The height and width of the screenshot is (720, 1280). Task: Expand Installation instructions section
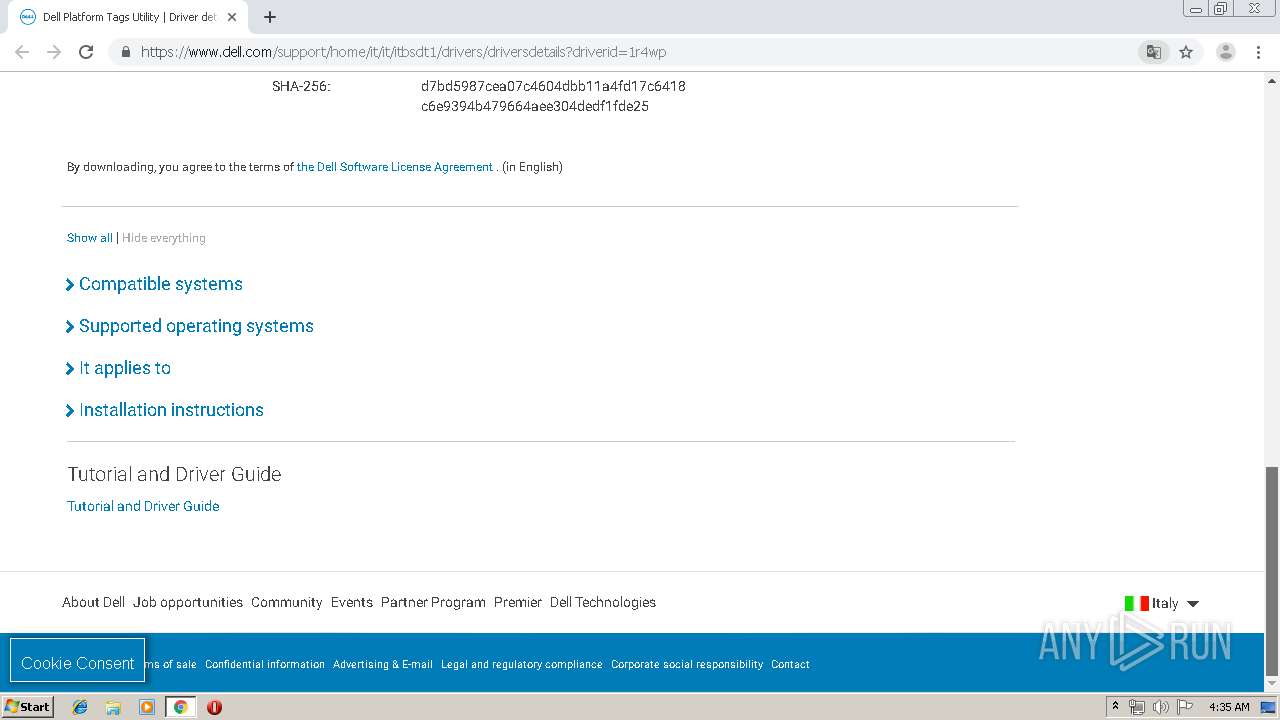164,410
